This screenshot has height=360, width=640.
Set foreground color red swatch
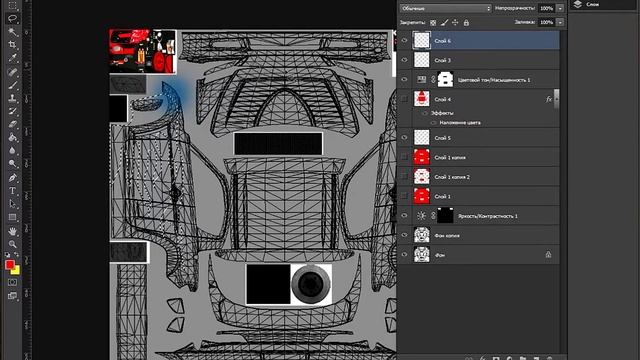(9, 265)
